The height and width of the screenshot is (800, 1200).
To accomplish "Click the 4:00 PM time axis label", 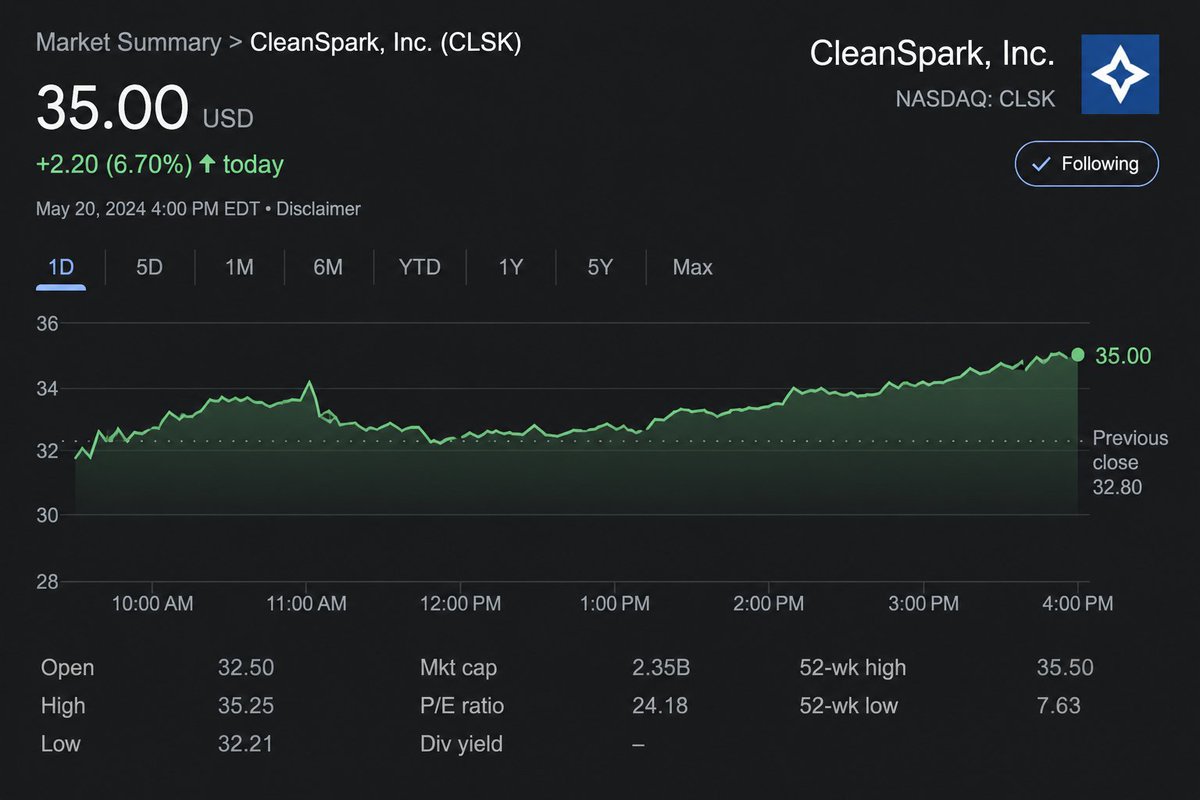I will click(x=1076, y=603).
